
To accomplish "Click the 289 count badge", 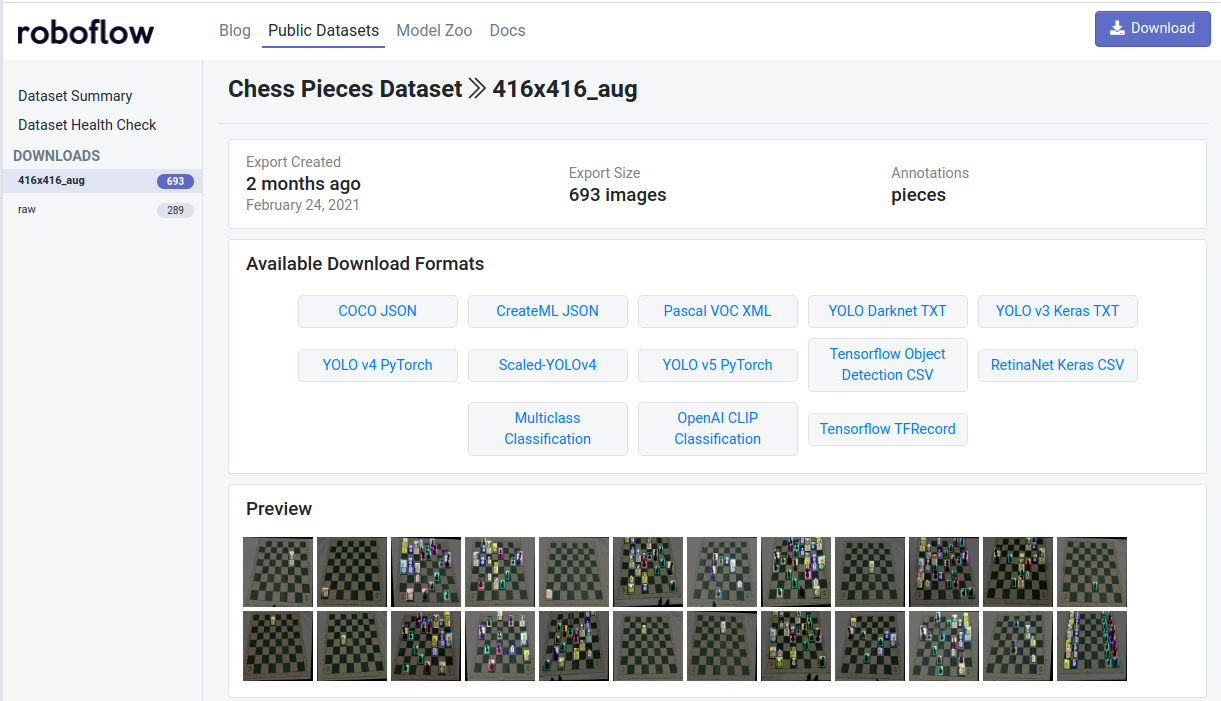I will click(175, 210).
